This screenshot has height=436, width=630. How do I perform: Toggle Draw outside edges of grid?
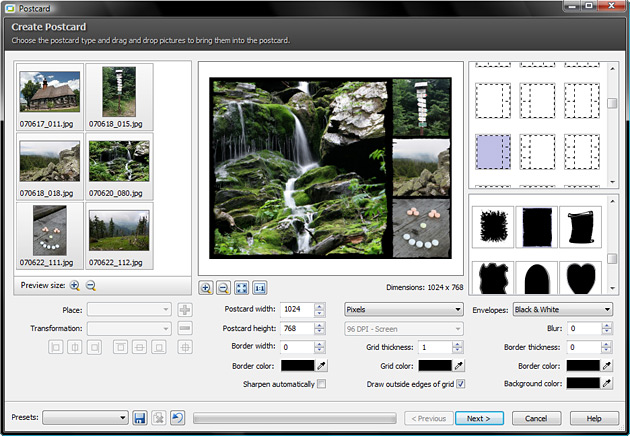460,384
